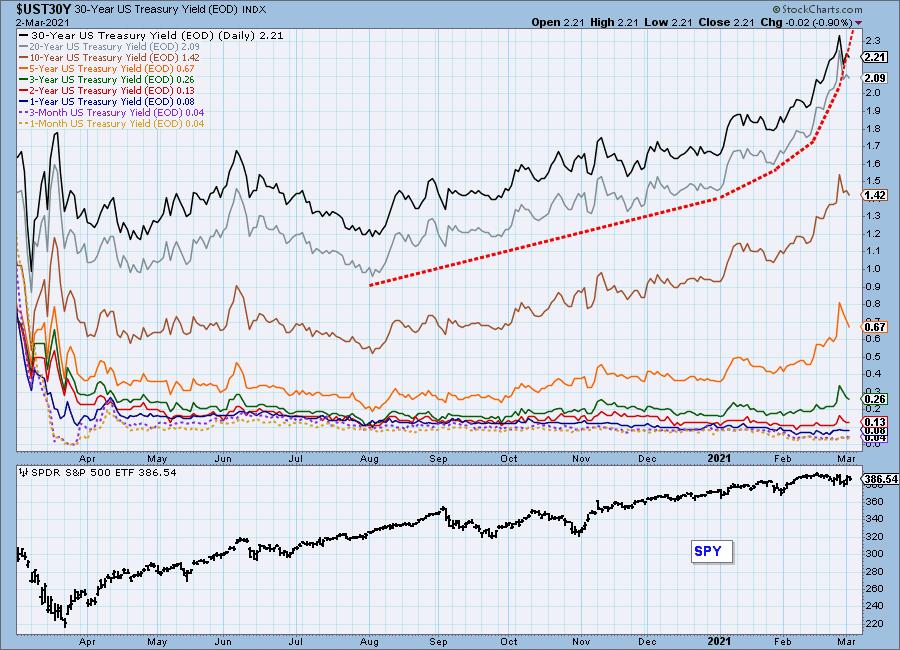The height and width of the screenshot is (650, 900).
Task: Click the 0.13 price tag on yield axis
Action: click(x=875, y=421)
